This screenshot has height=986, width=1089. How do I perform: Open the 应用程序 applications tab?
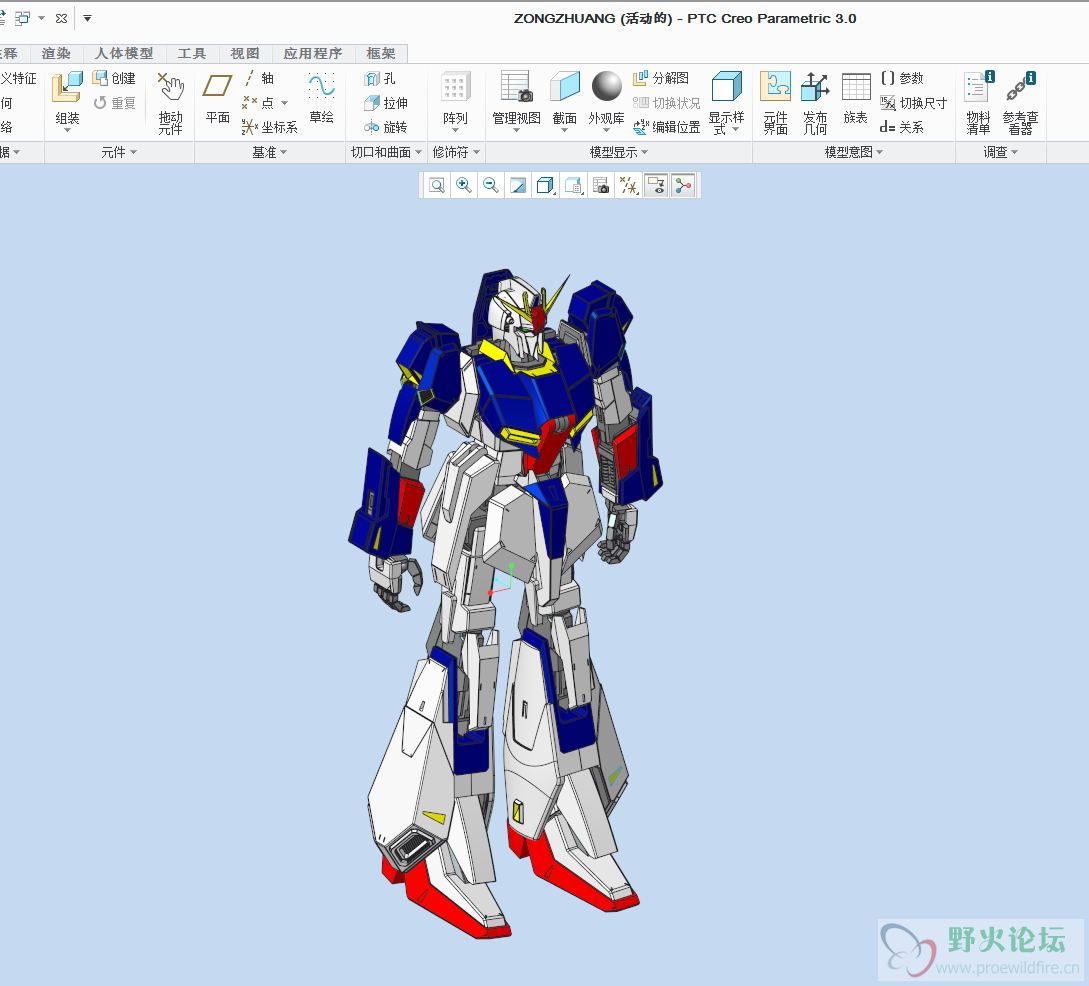[x=313, y=53]
